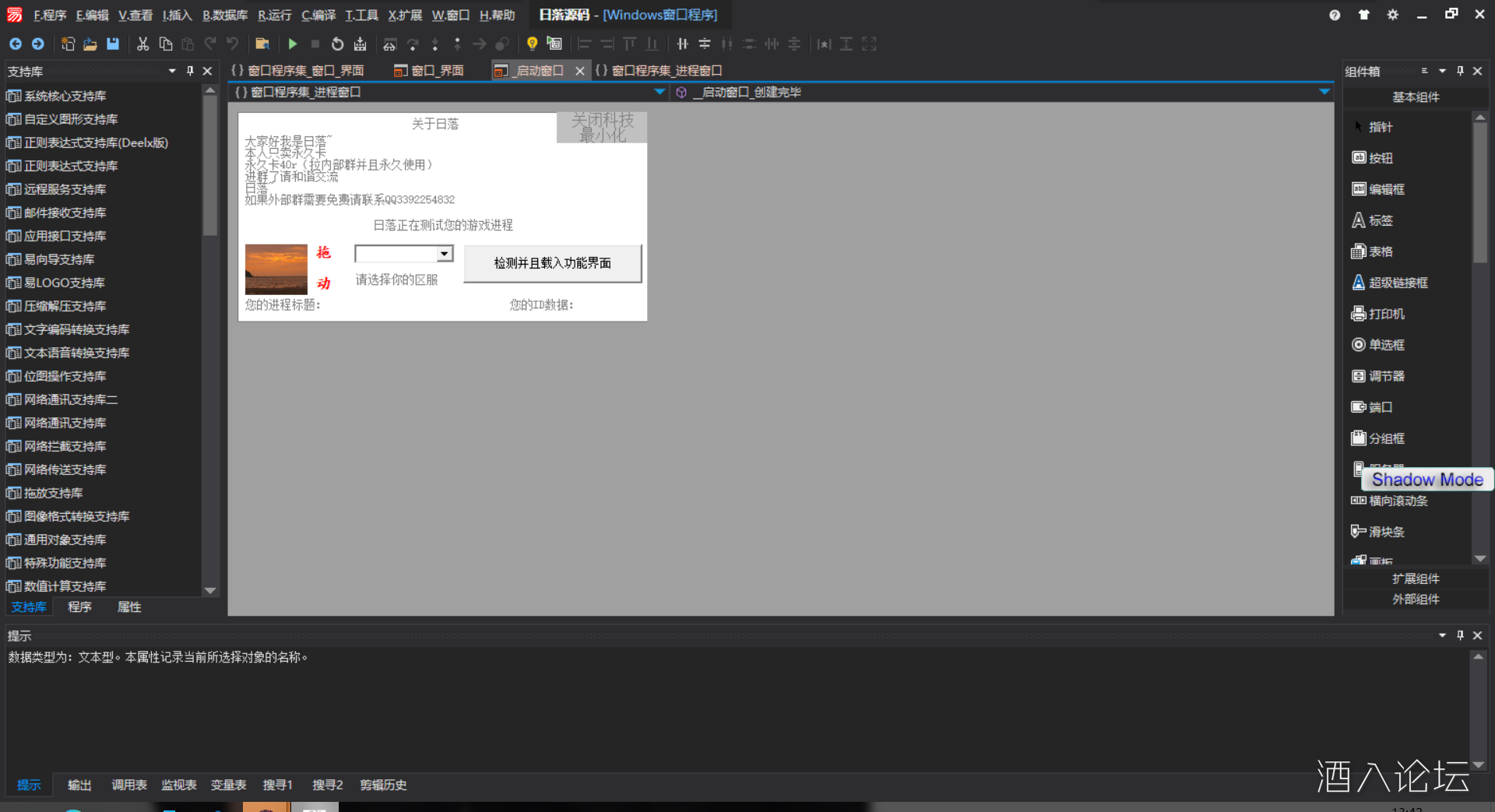Image resolution: width=1495 pixels, height=812 pixels.
Task: Click the preview window icon next to the lightbulb
Action: (x=554, y=44)
